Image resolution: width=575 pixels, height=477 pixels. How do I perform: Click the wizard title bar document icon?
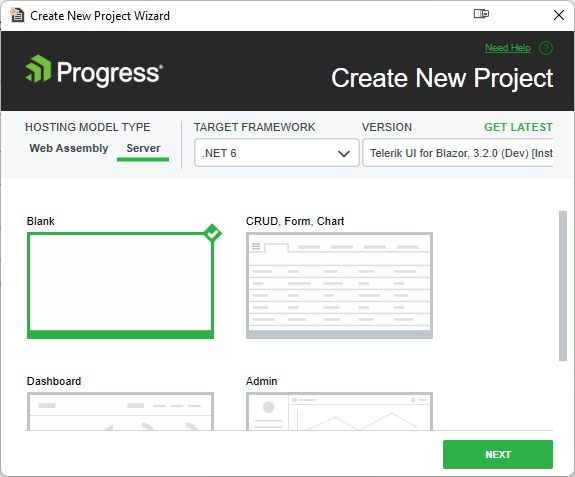(17, 15)
